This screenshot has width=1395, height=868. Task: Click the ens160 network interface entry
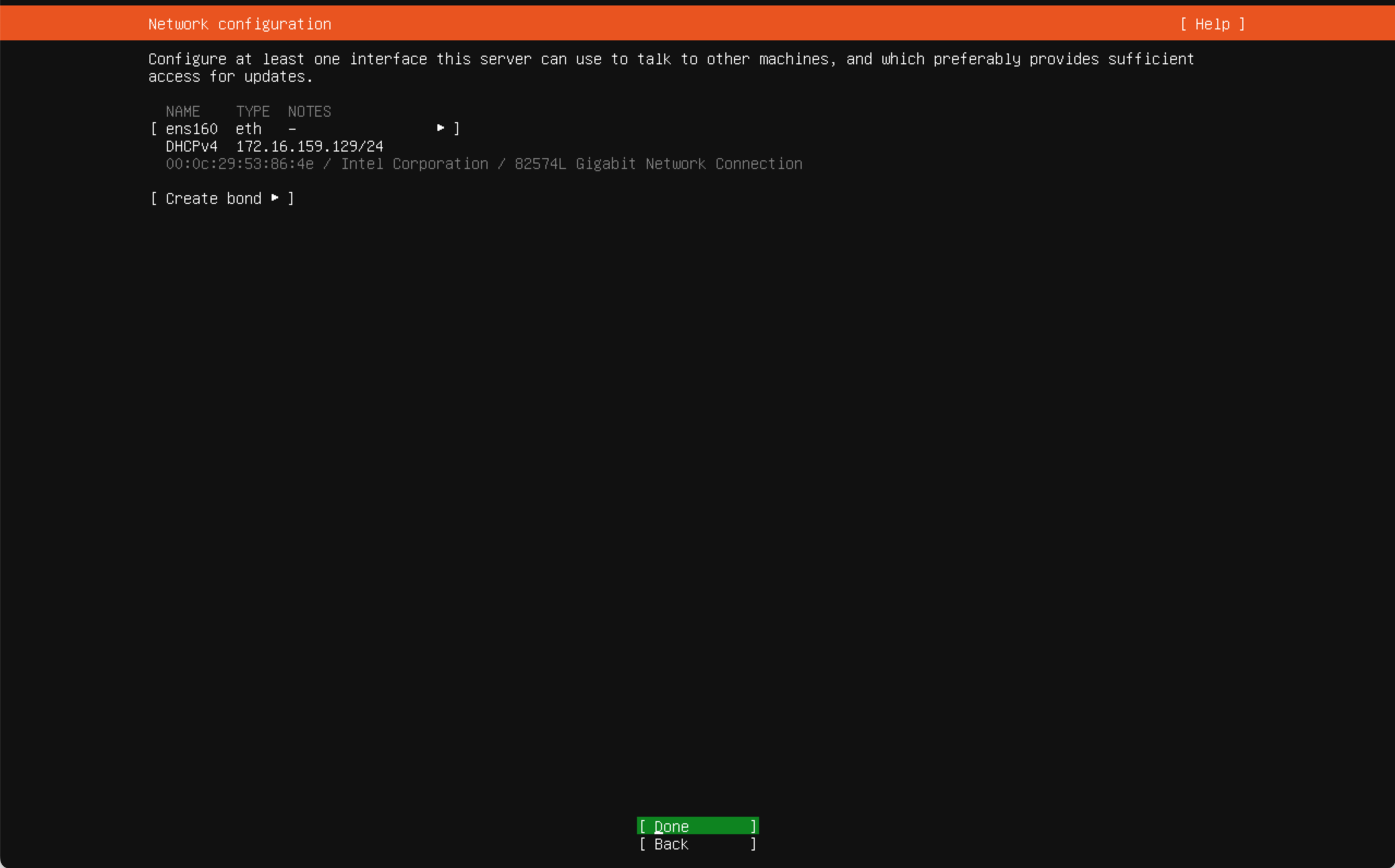[303, 128]
